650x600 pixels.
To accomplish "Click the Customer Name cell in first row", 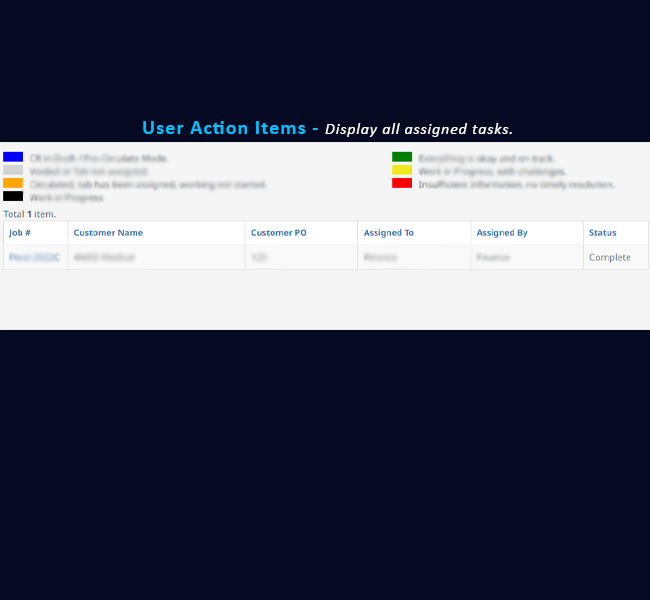I will 104,258.
